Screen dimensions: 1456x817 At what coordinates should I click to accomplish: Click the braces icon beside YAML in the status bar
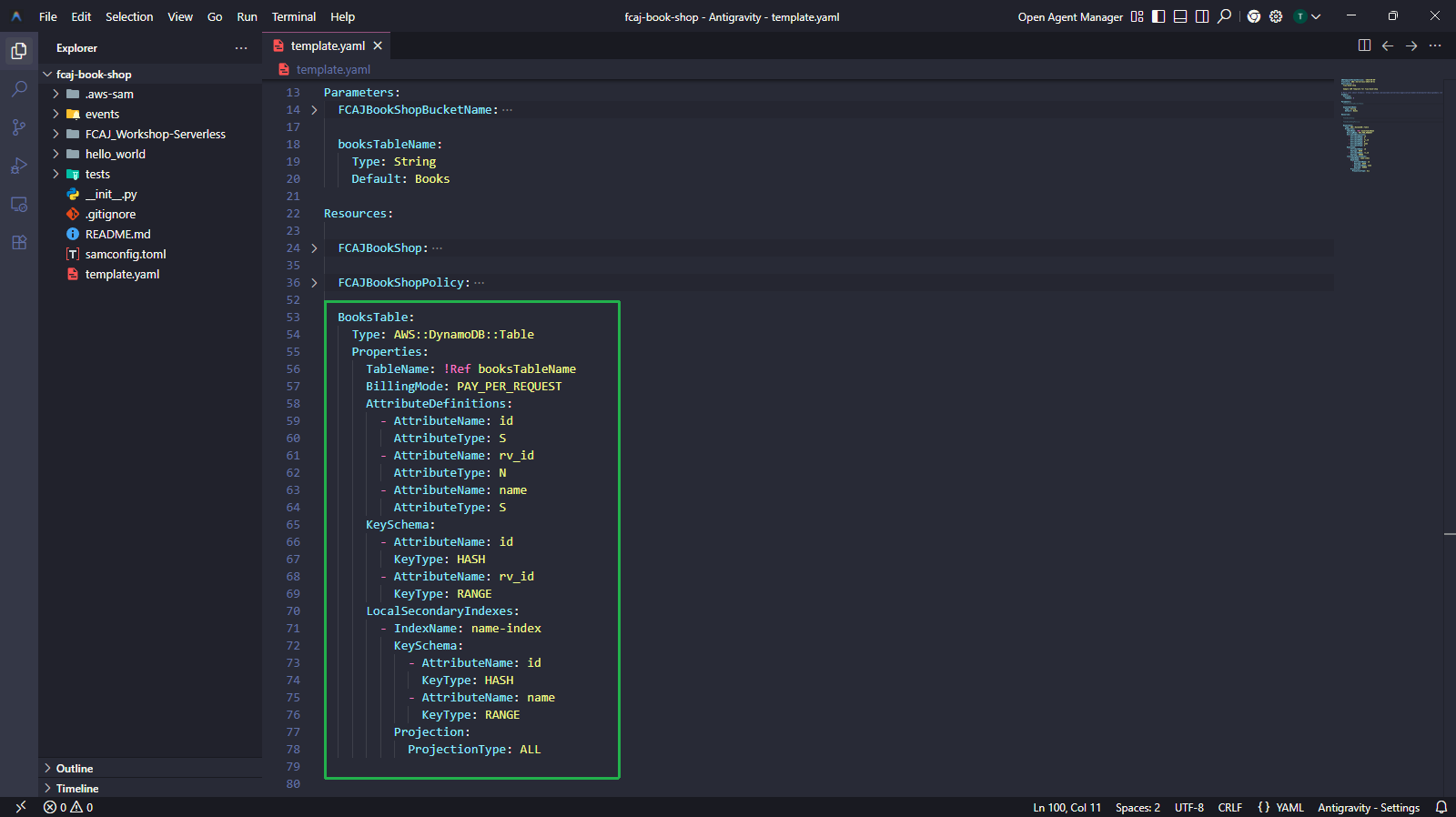tap(1263, 807)
